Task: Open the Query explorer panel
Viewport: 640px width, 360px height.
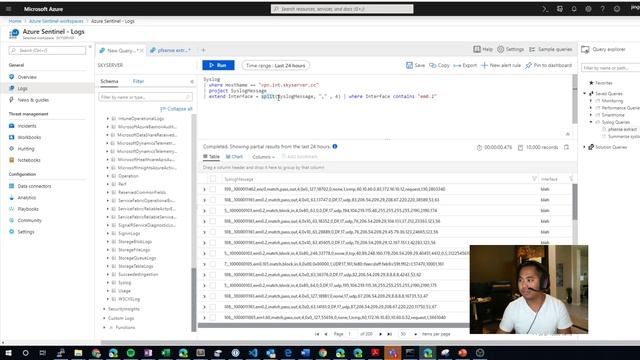Action: click(603, 49)
